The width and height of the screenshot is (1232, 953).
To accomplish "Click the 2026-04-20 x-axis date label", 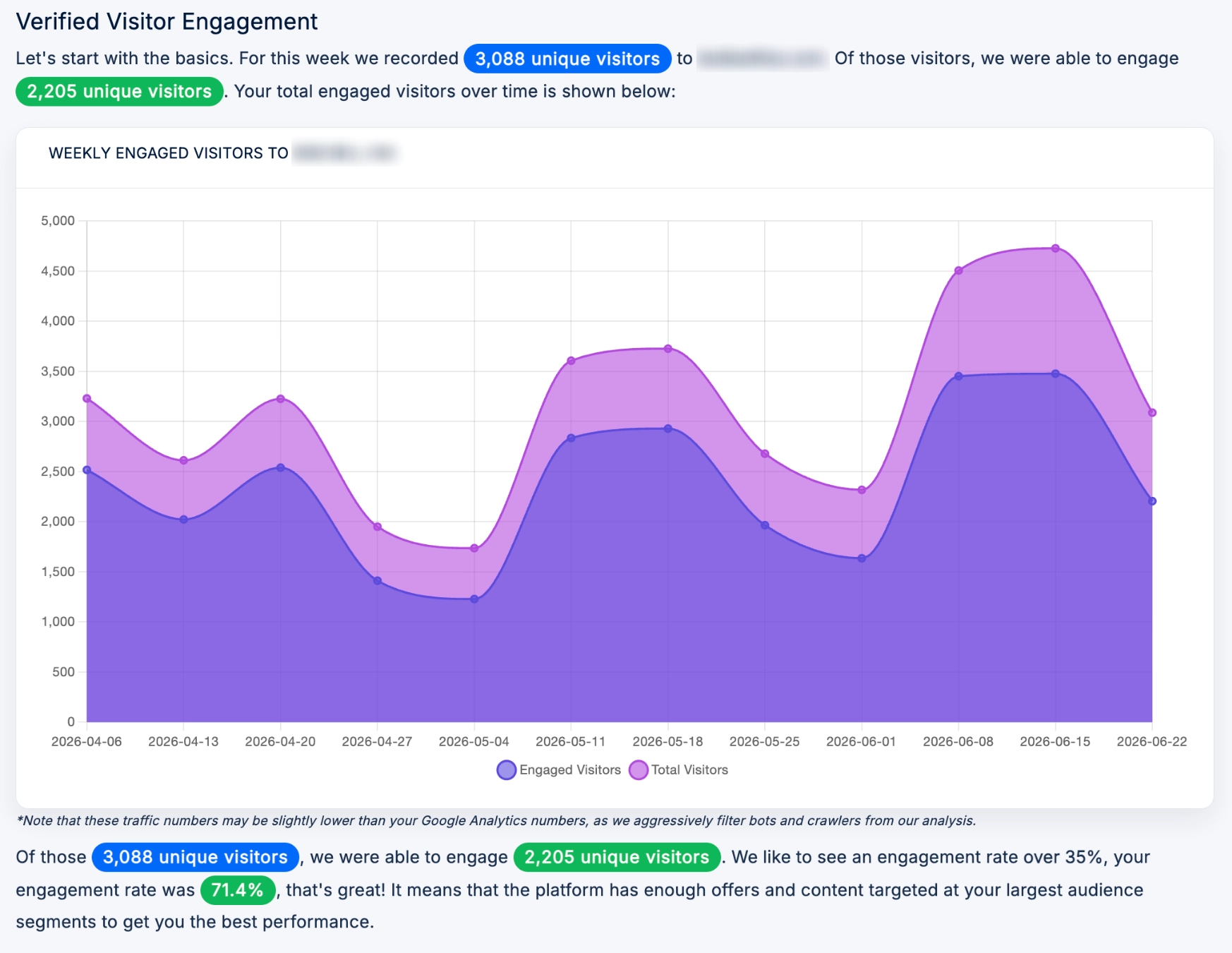I will pos(280,741).
